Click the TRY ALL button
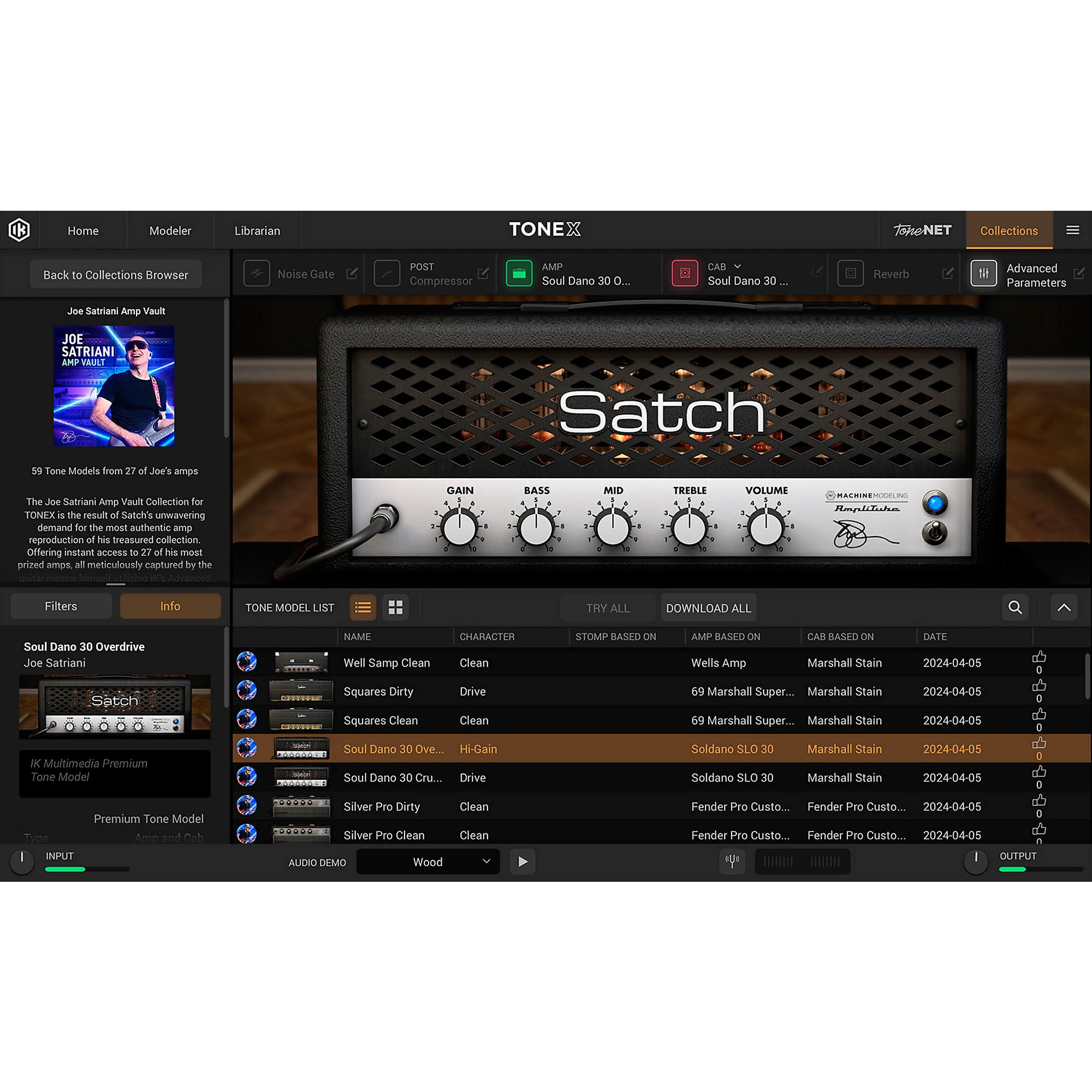The image size is (1092, 1092). (608, 608)
